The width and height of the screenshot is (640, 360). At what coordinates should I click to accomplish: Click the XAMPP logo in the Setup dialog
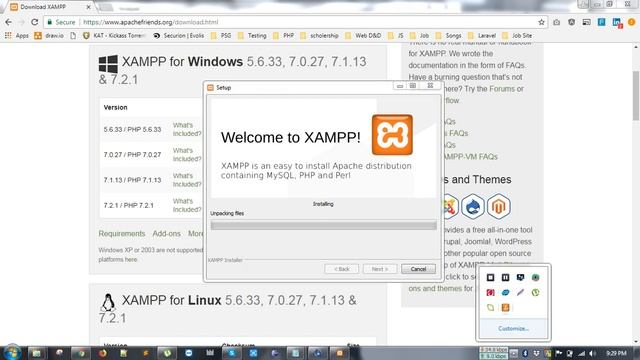pos(392,135)
